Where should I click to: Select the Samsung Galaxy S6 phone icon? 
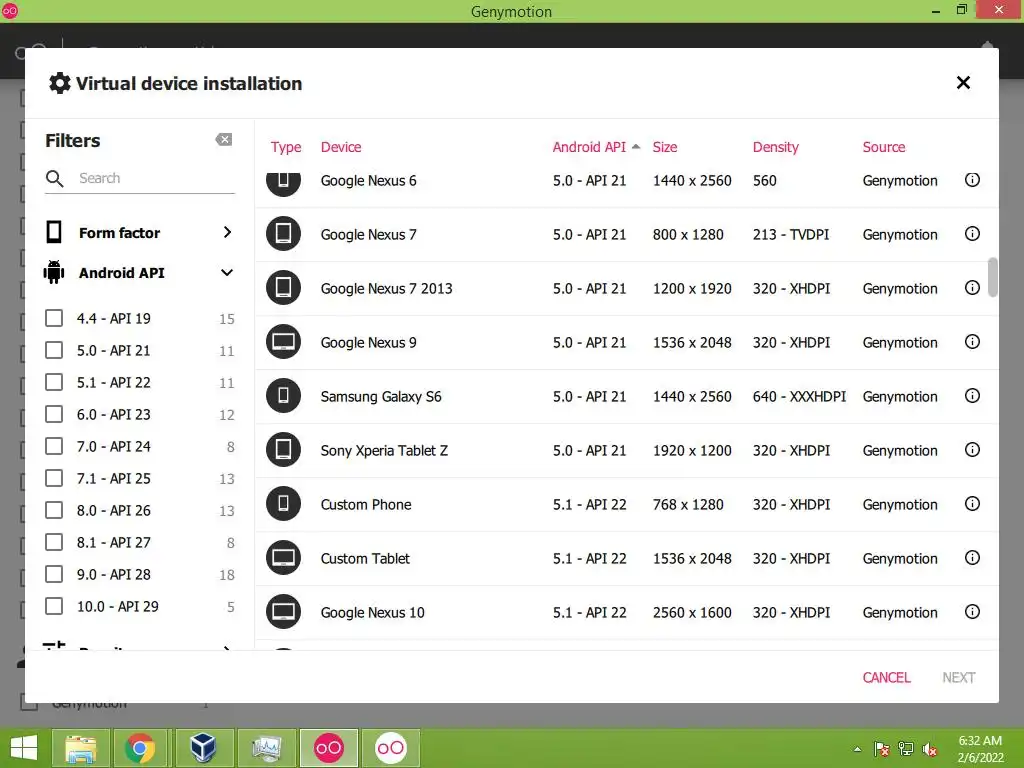coord(283,396)
